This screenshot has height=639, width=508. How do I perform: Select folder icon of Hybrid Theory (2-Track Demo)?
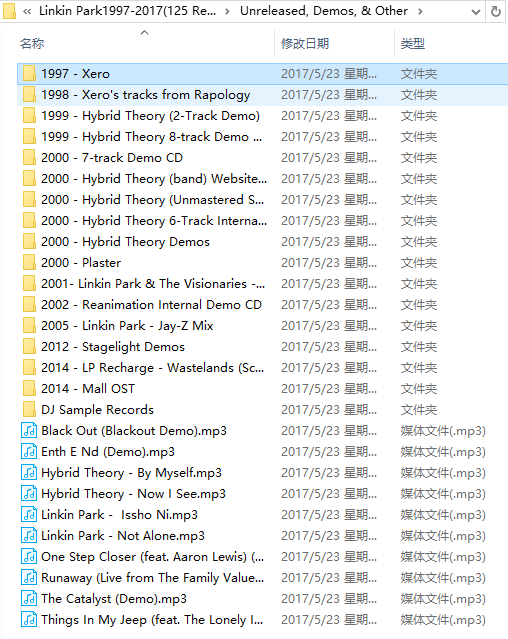[x=29, y=116]
